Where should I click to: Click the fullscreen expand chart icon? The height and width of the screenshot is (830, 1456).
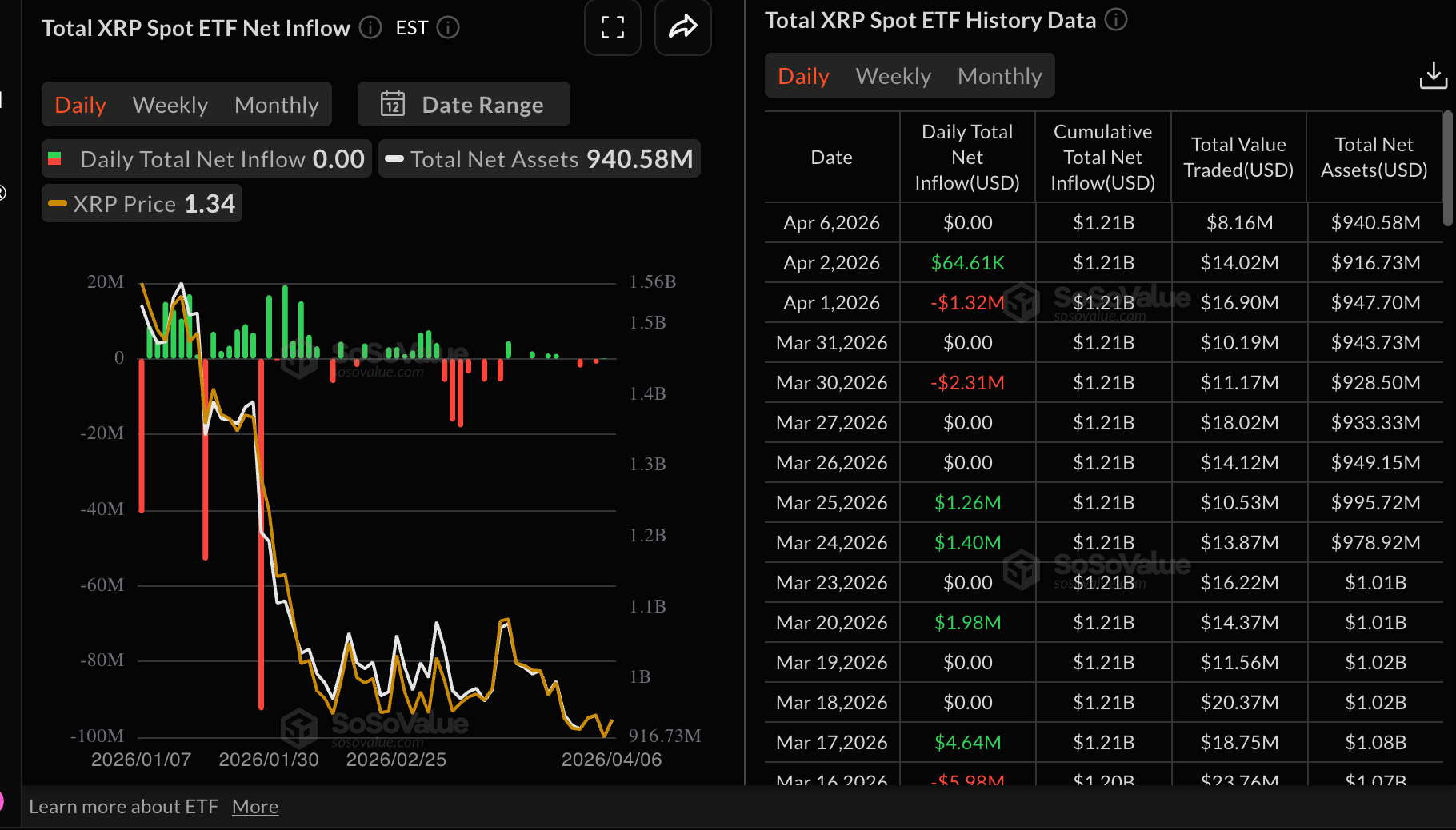612,28
